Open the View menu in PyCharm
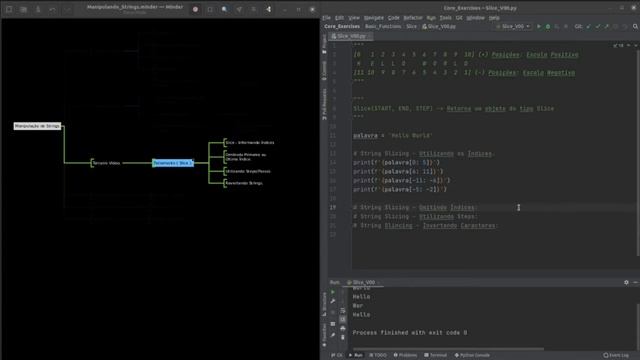This screenshot has height=360, width=640. pos(354,18)
